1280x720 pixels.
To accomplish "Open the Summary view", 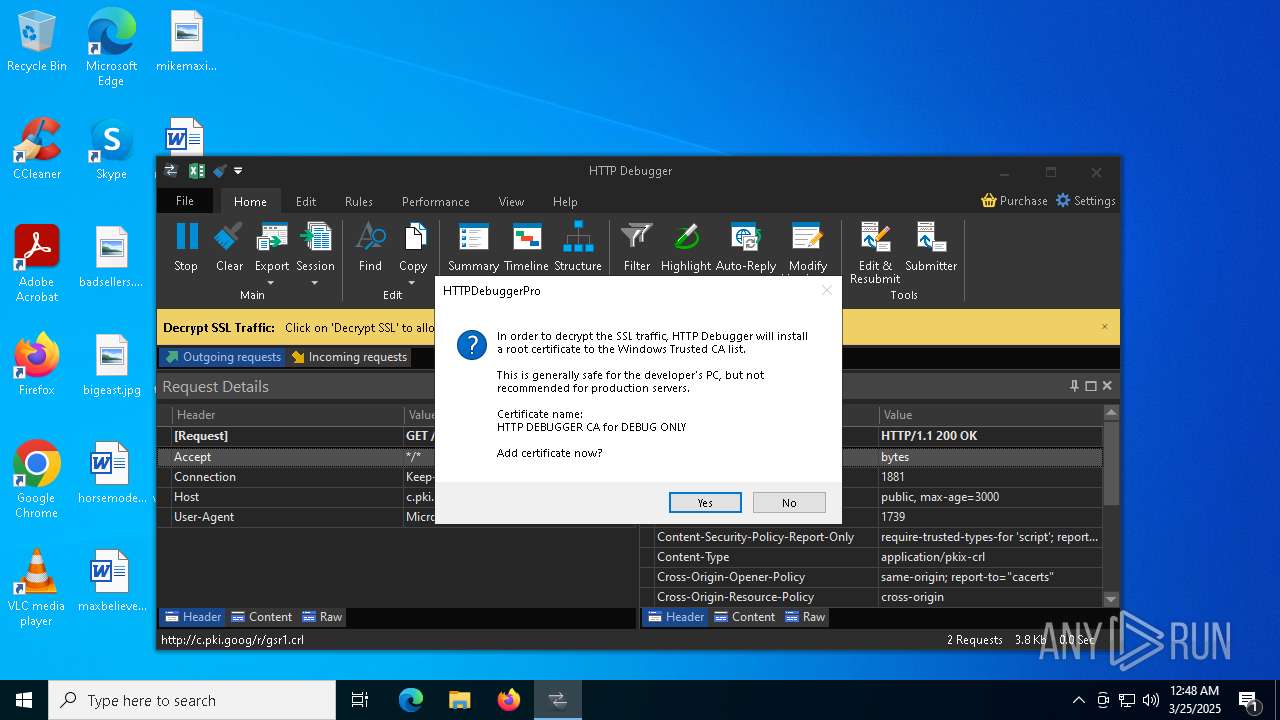I will click(473, 247).
